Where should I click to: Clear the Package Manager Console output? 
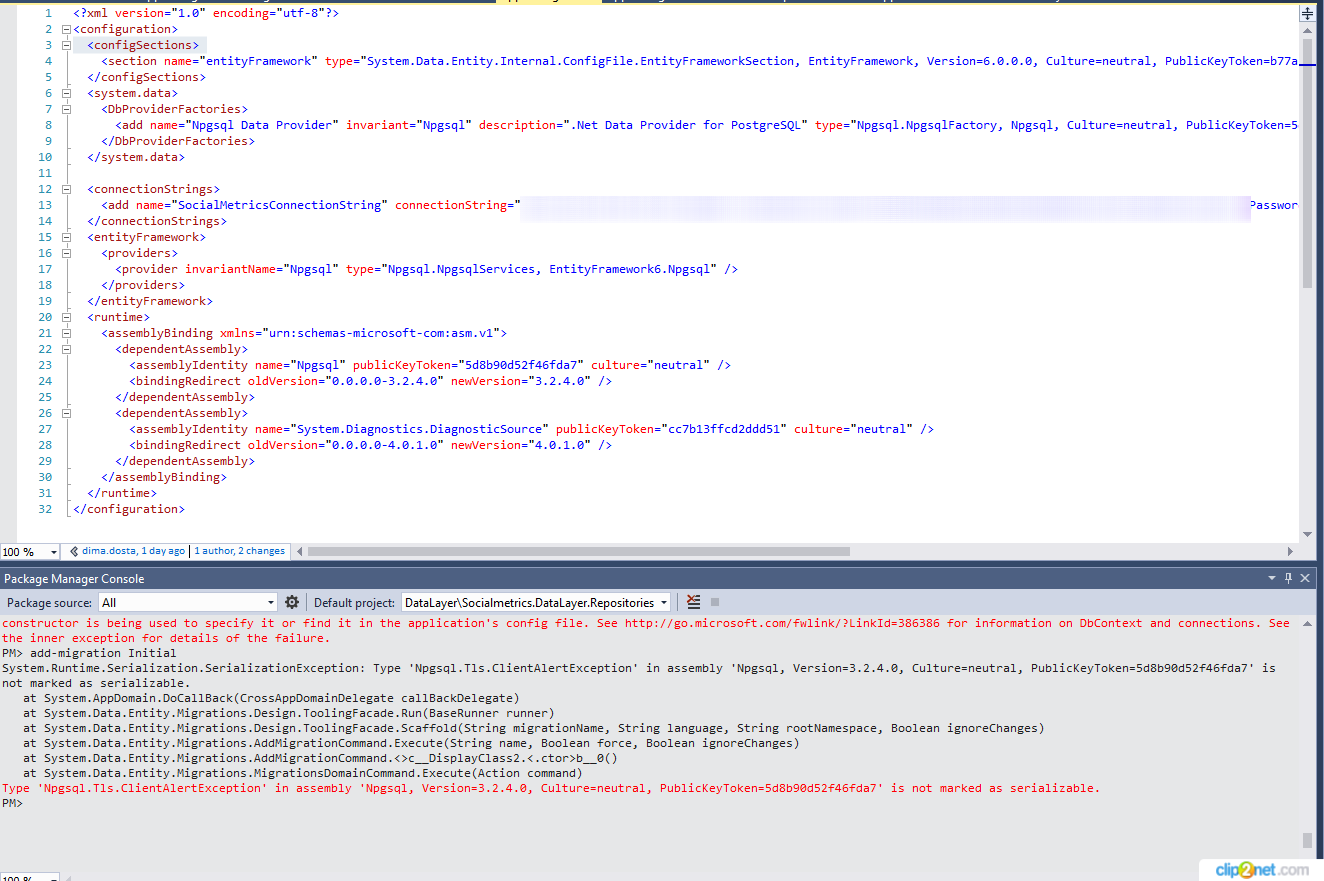click(x=694, y=602)
